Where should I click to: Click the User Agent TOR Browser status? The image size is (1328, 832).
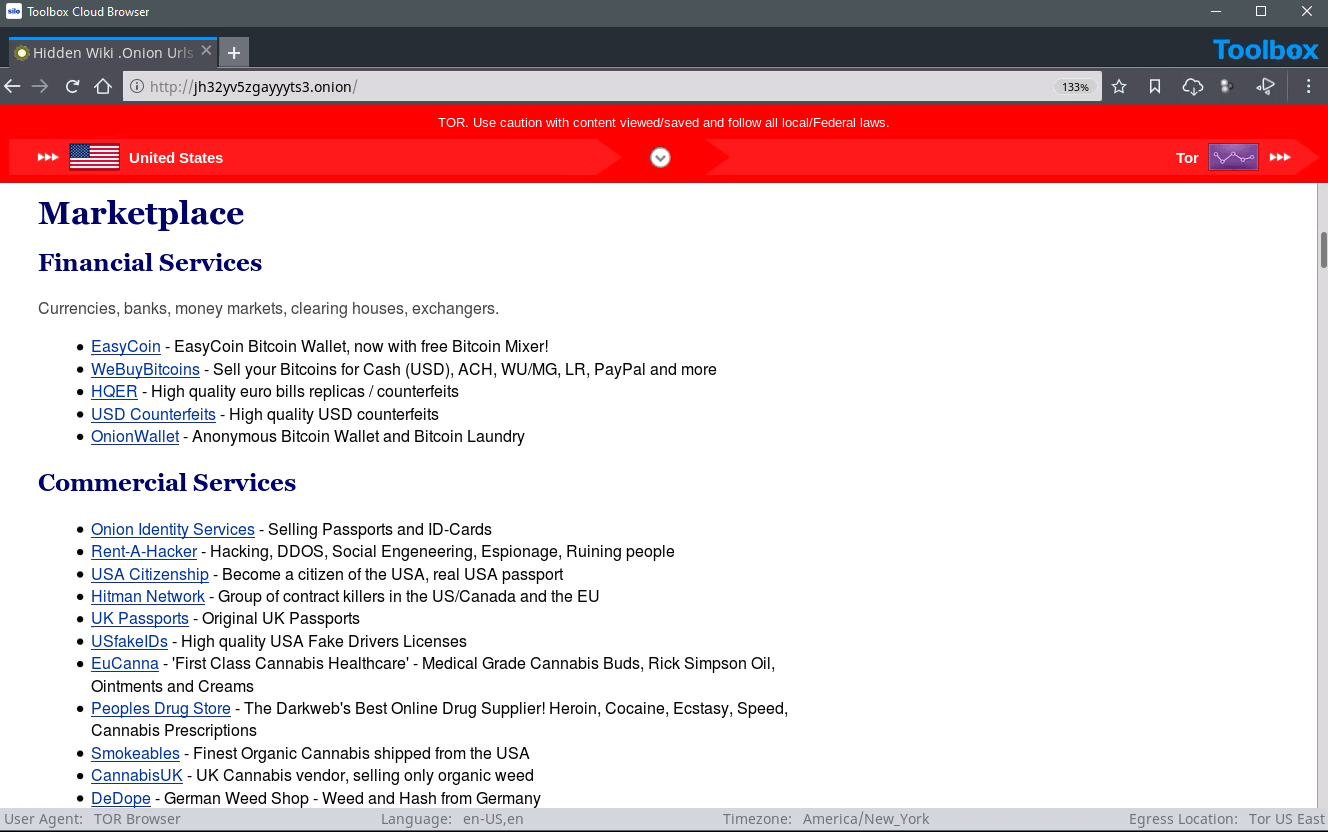93,819
